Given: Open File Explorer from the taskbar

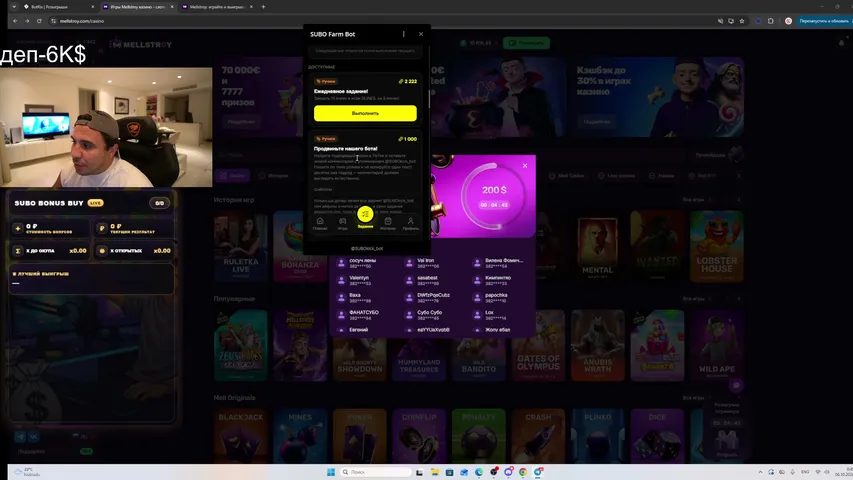Looking at the screenshot, I should point(435,472).
